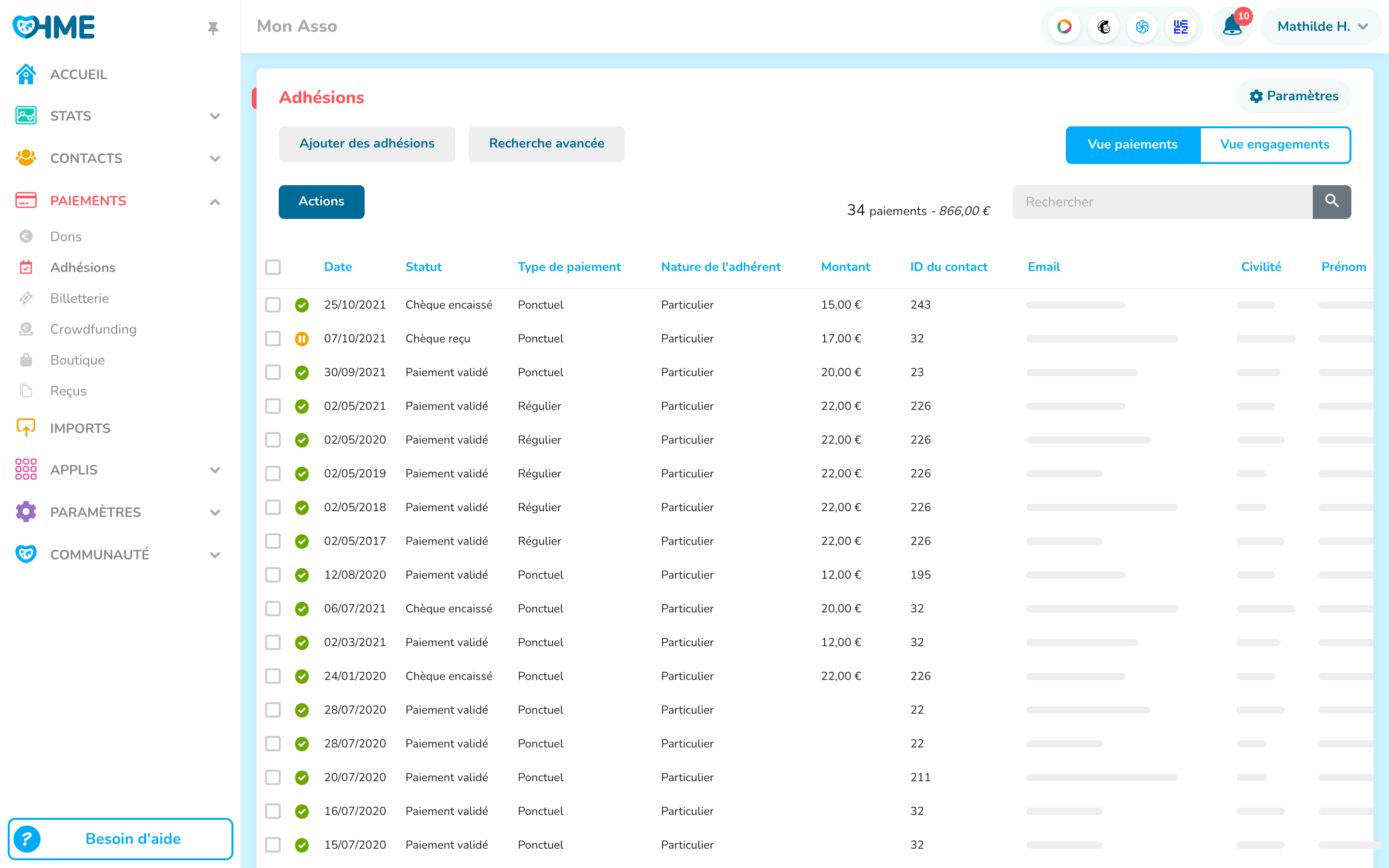Image resolution: width=1389 pixels, height=868 pixels.
Task: Open the Actions button
Action: (x=321, y=202)
